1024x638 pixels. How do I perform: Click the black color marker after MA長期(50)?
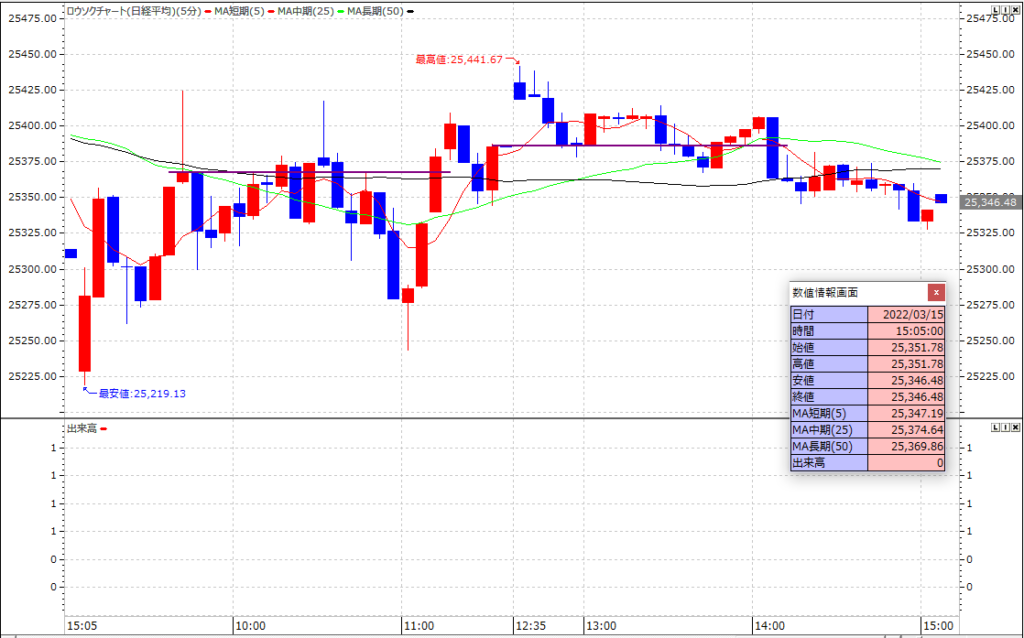(410, 11)
